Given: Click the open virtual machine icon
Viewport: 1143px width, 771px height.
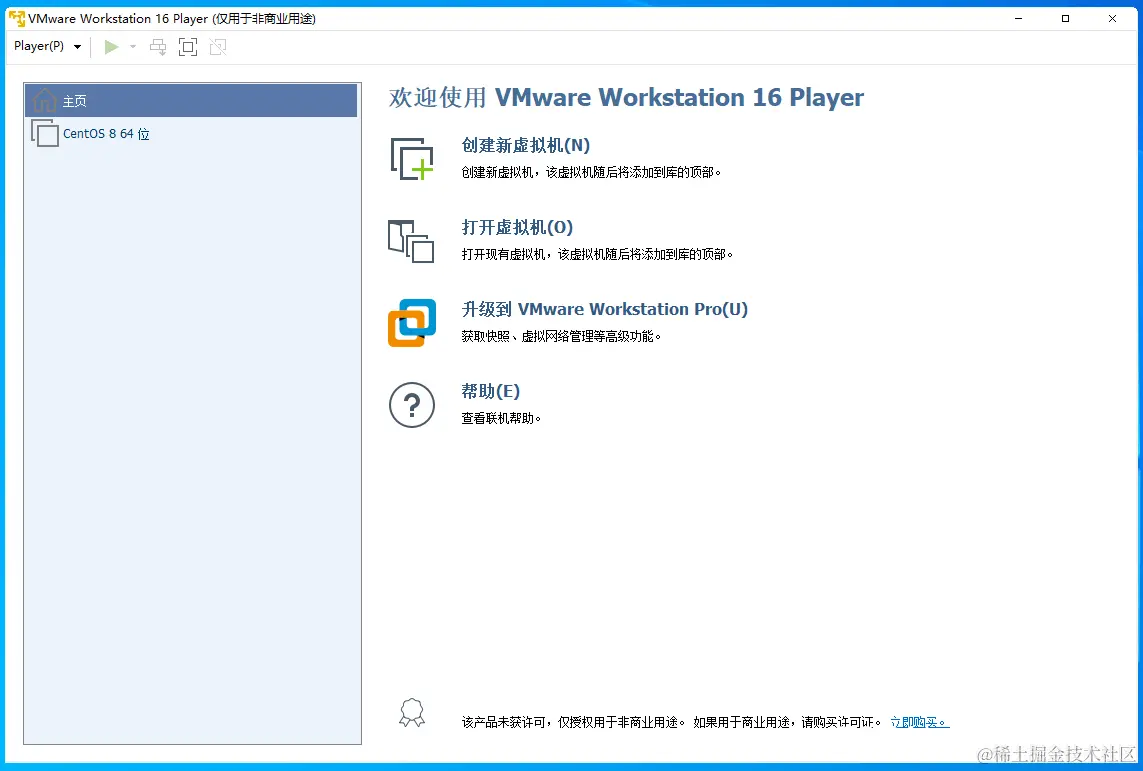Looking at the screenshot, I should [411, 241].
